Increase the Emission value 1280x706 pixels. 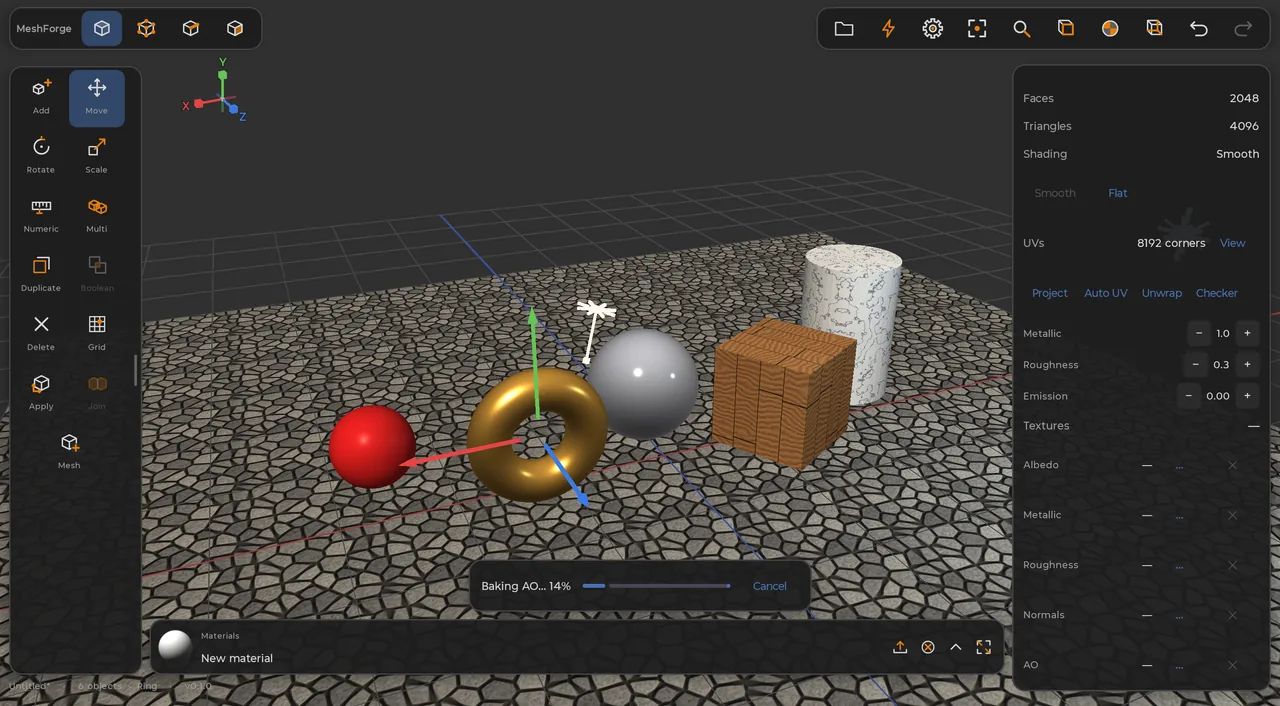tap(1247, 396)
